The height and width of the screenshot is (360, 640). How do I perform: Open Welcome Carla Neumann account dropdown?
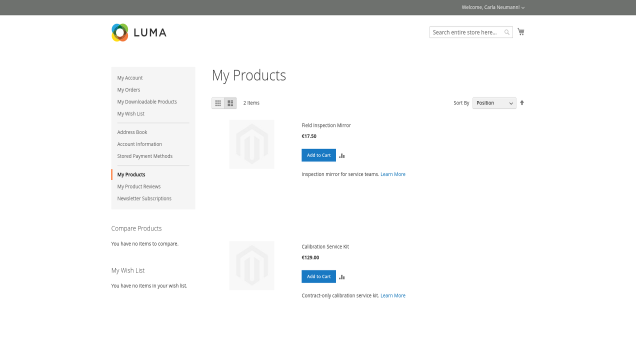pyautogui.click(x=493, y=7)
